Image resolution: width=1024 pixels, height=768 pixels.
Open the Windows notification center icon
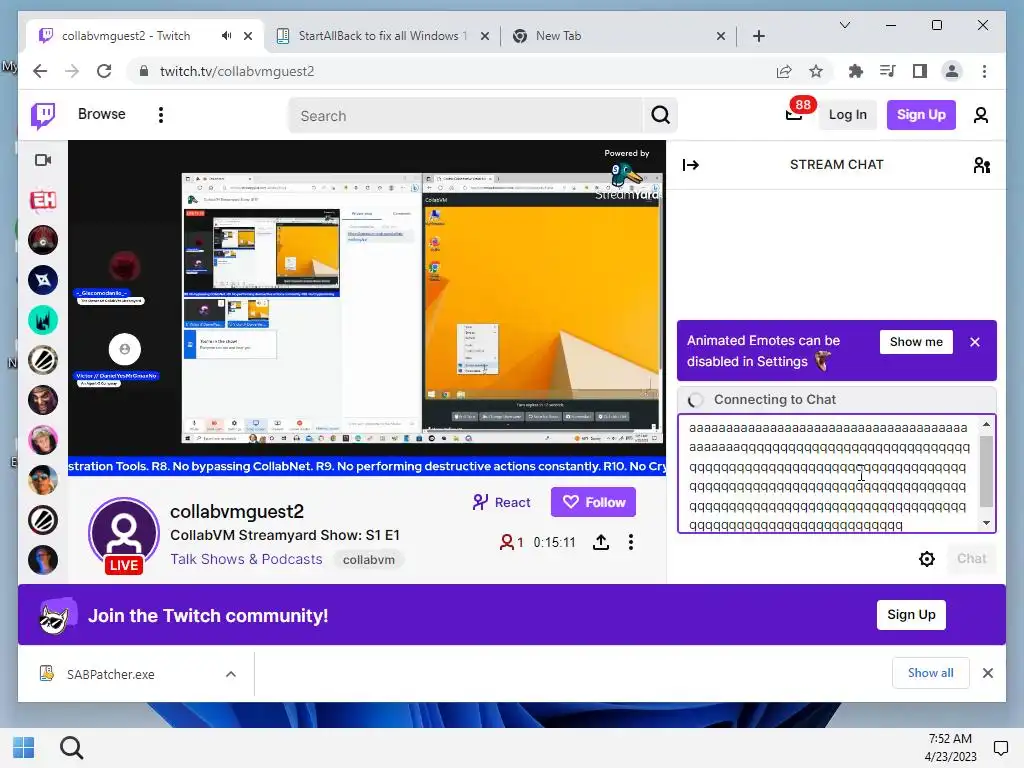click(1000, 748)
